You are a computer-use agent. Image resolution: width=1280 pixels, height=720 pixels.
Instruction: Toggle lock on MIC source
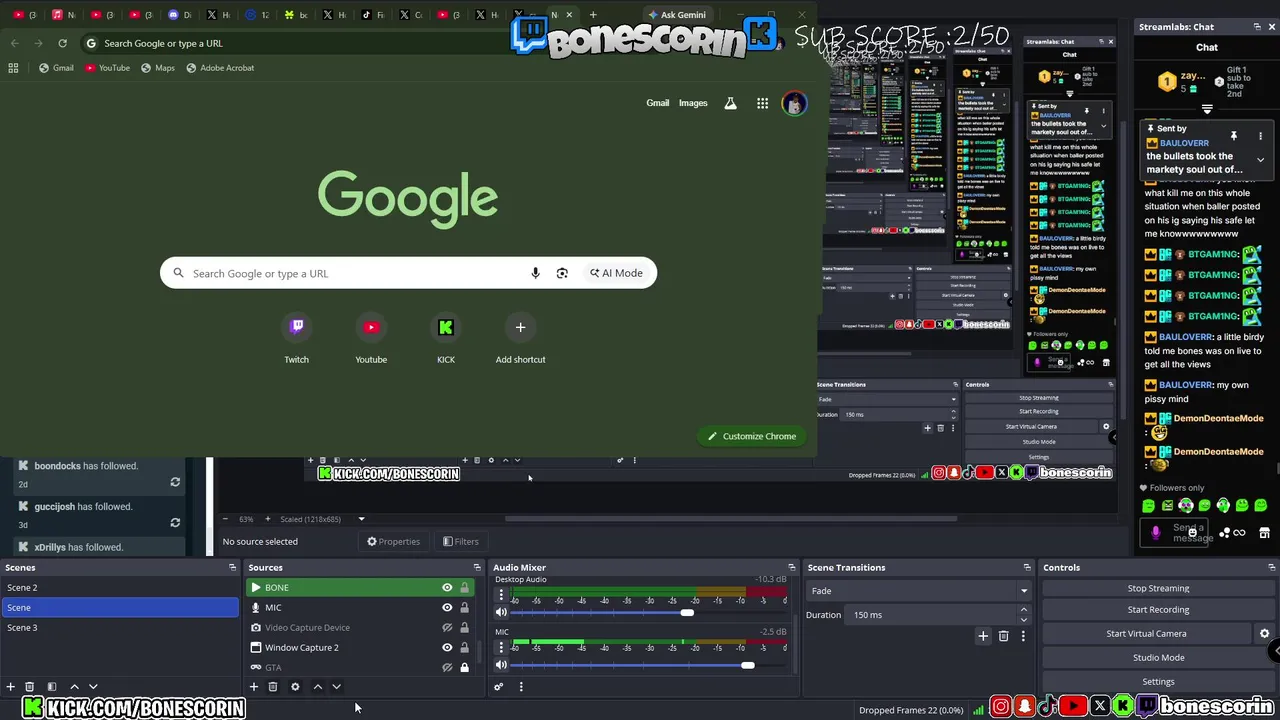coord(464,608)
